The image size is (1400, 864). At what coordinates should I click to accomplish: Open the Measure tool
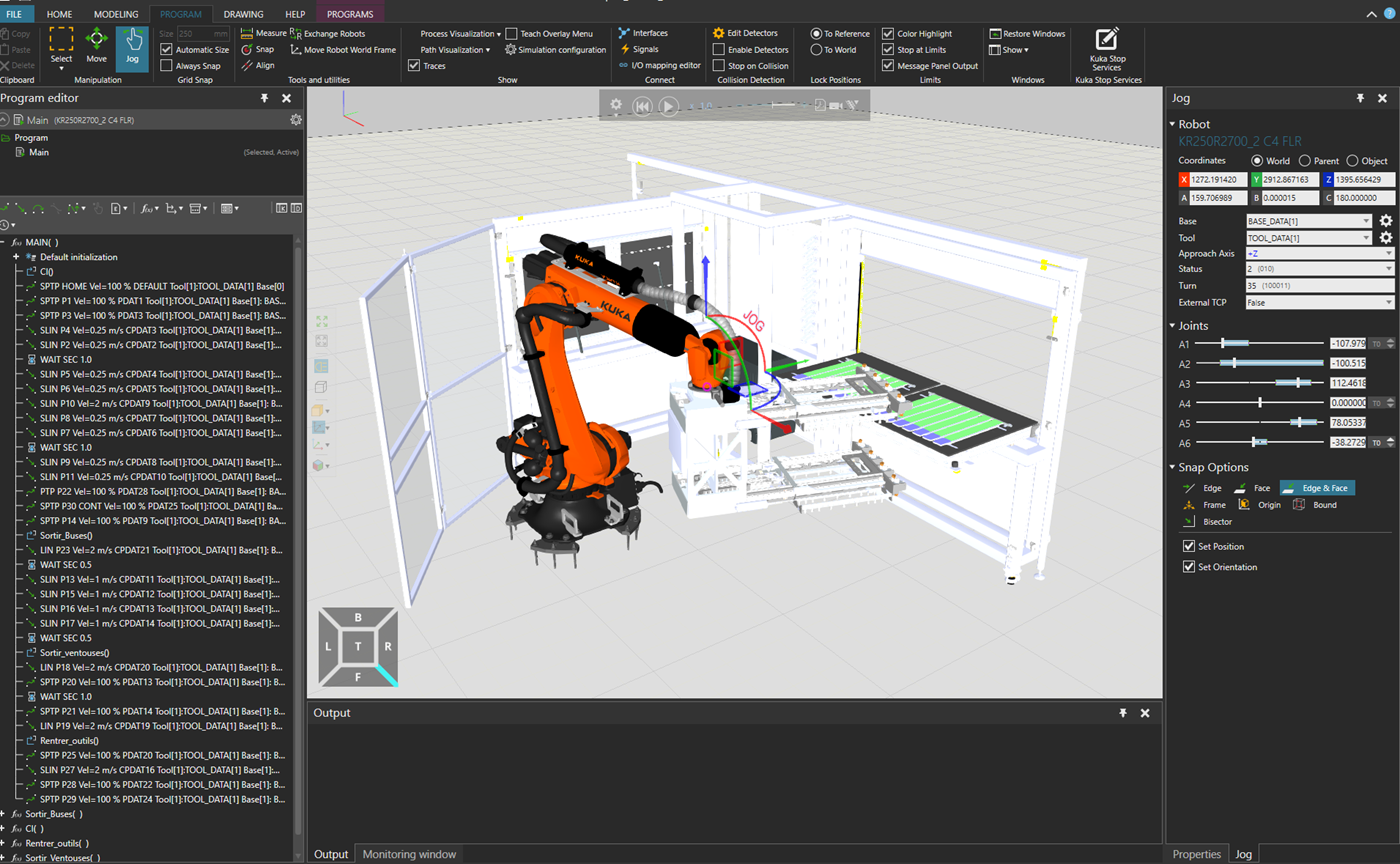point(264,33)
